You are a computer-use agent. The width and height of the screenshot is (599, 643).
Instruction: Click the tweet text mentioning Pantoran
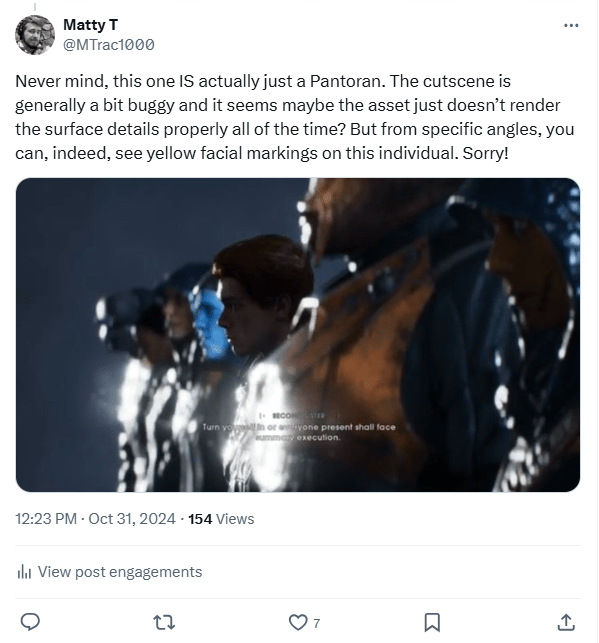294,117
